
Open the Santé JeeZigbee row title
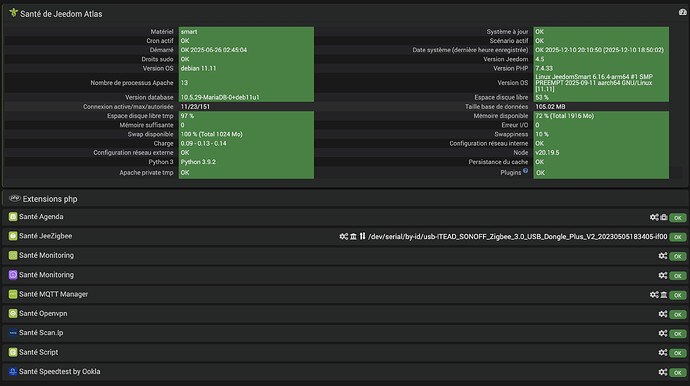(45, 236)
